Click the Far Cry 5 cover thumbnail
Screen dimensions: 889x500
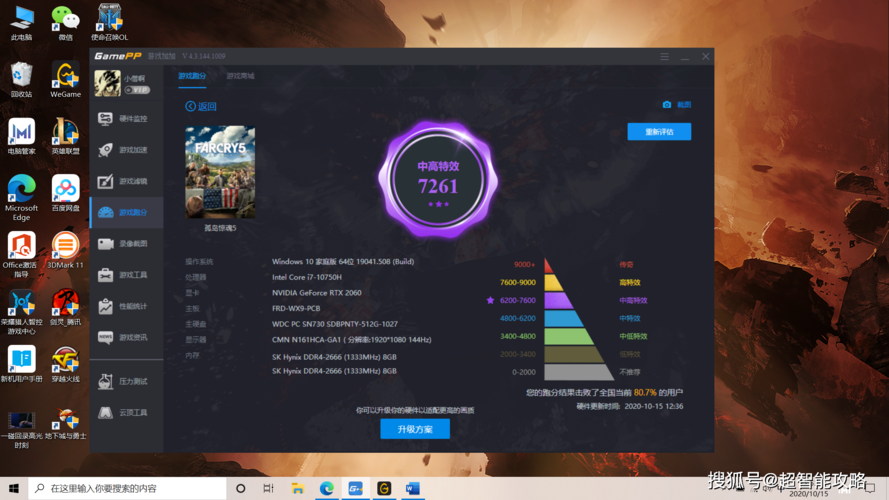pyautogui.click(x=220, y=172)
